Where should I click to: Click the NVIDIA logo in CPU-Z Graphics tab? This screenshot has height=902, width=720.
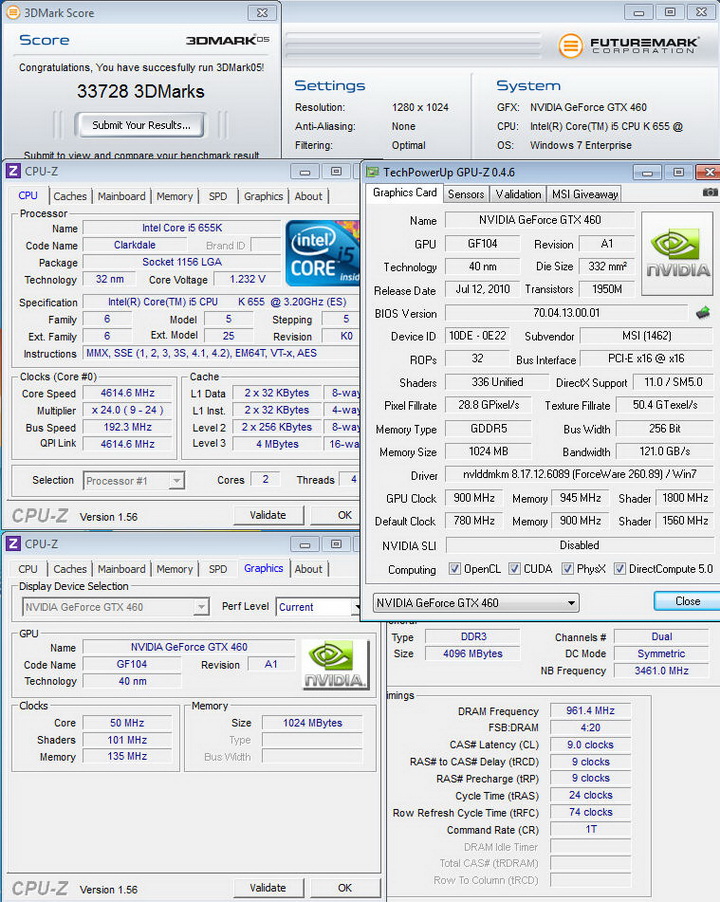pyautogui.click(x=335, y=664)
